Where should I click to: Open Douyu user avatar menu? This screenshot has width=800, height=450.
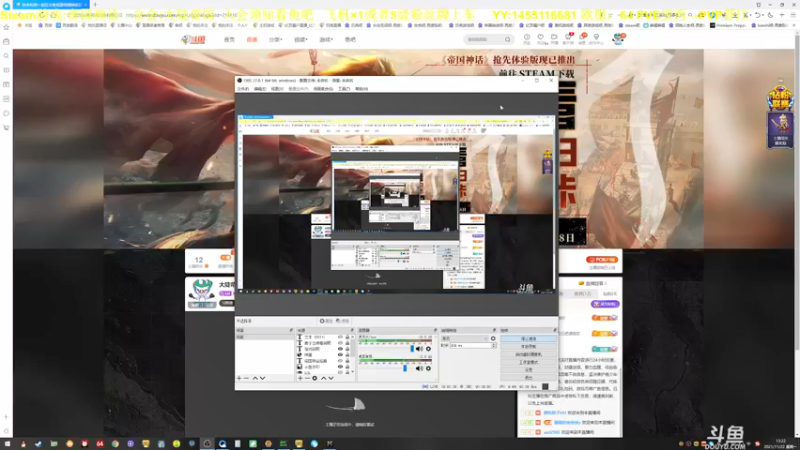click(618, 39)
